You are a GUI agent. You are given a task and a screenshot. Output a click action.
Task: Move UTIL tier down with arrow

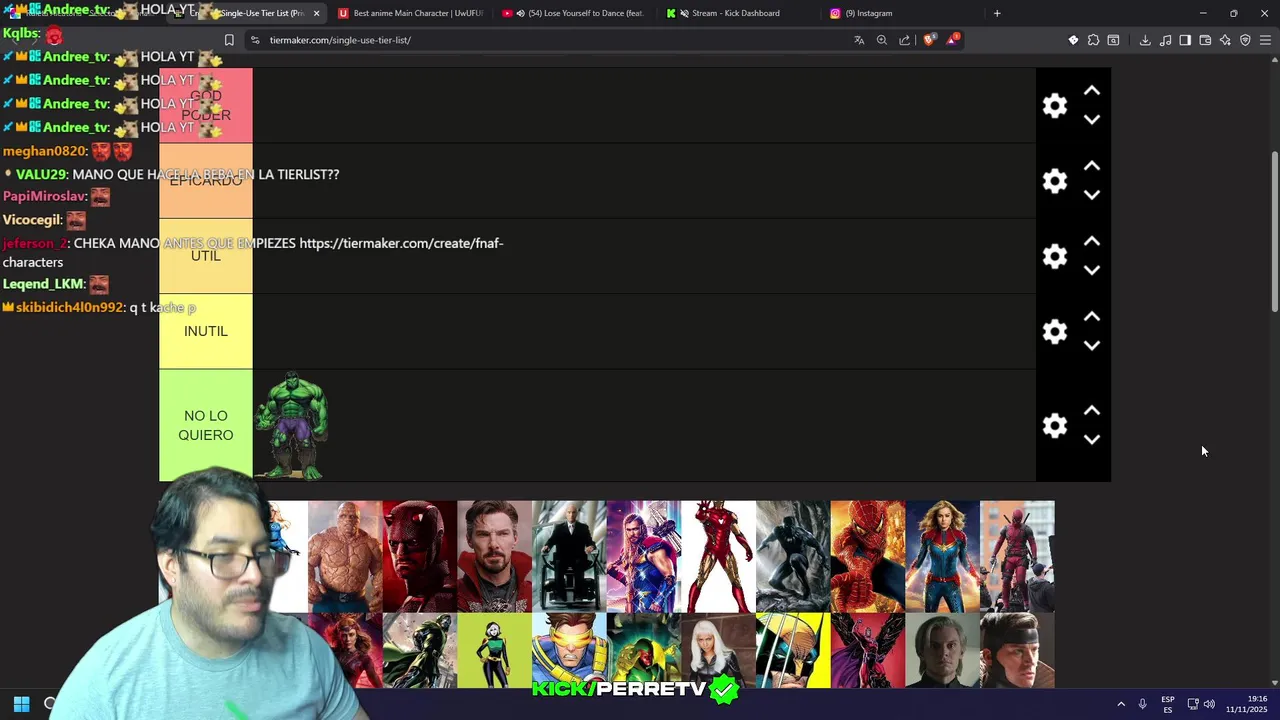pos(1092,270)
